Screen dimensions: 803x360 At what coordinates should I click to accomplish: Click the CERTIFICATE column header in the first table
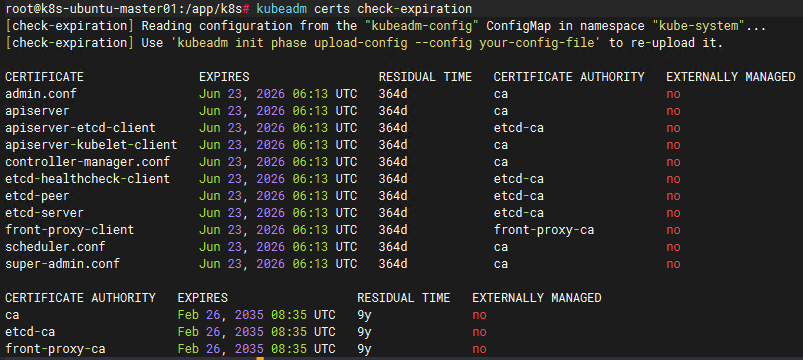45,77
